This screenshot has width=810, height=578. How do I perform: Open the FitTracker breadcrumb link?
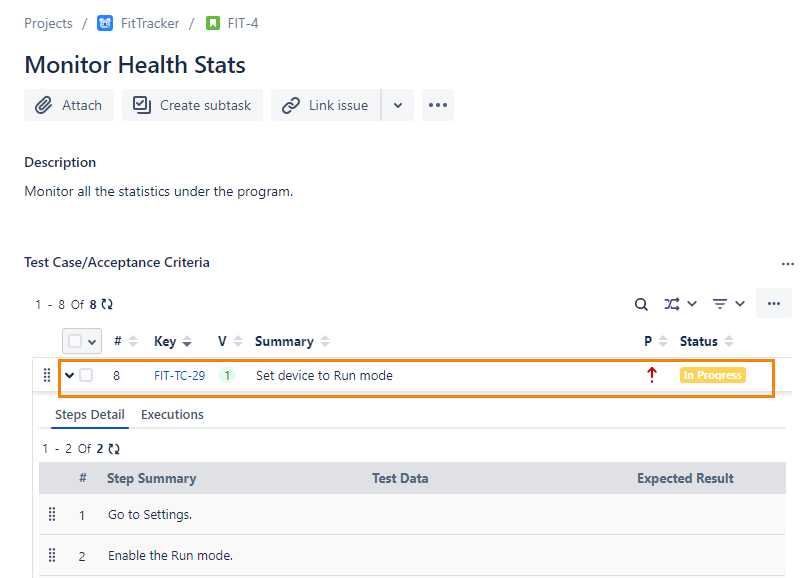click(x=149, y=23)
